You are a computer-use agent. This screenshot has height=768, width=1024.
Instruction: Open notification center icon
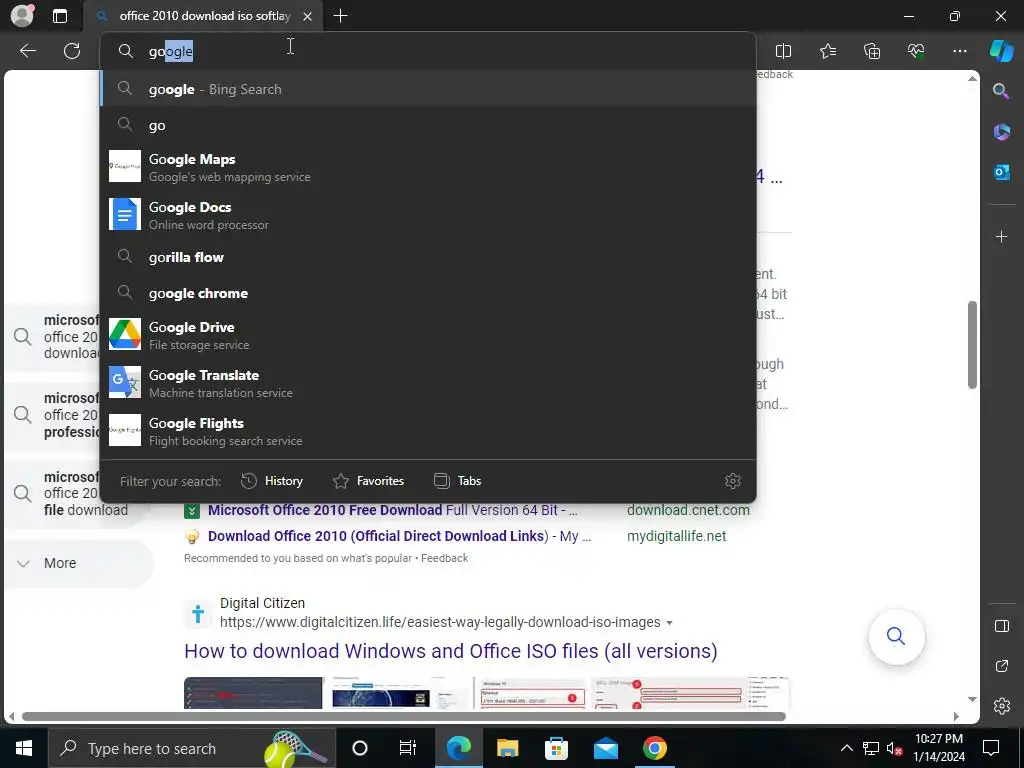991,748
